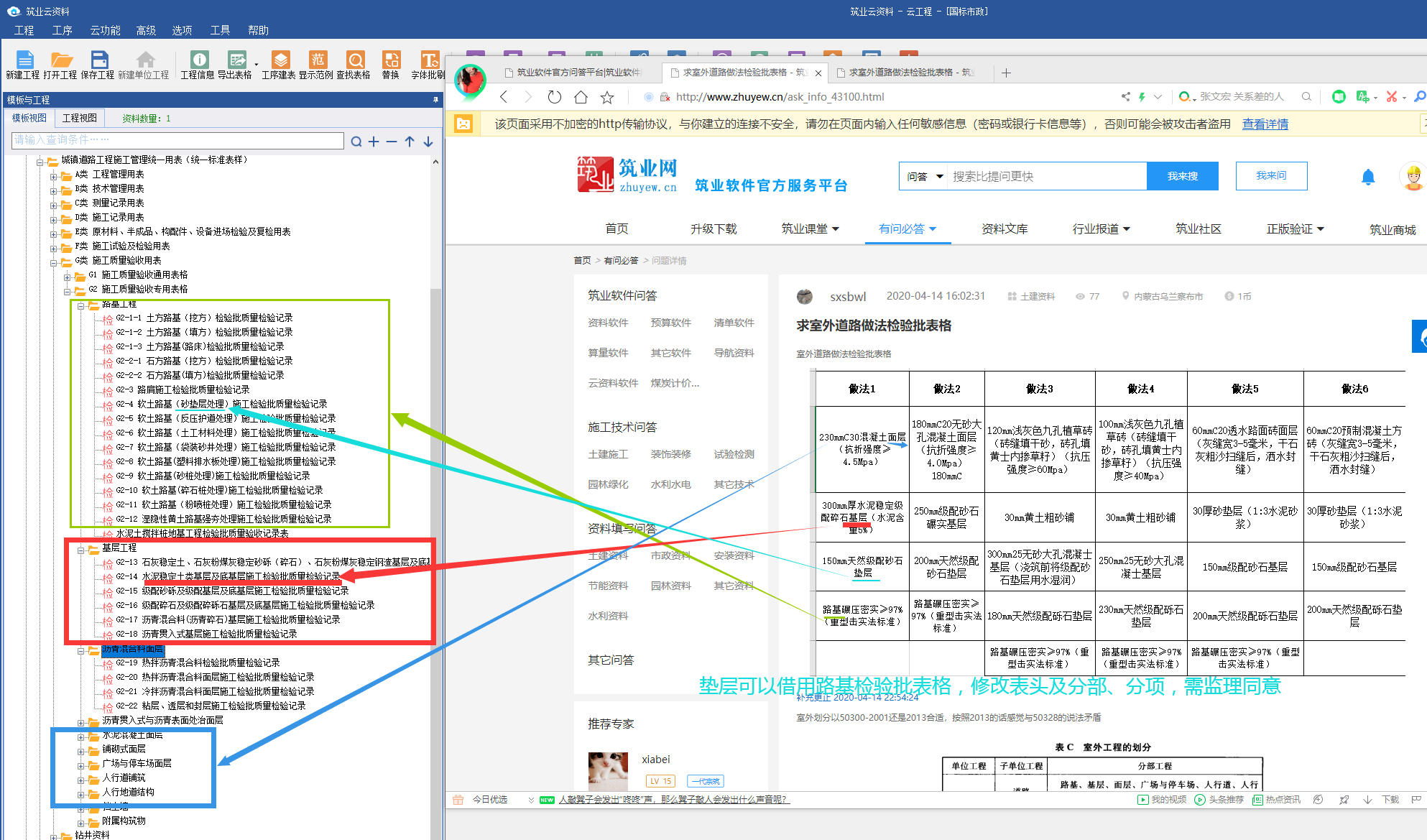Click the 新建工程 (new project) icon

coord(24,60)
